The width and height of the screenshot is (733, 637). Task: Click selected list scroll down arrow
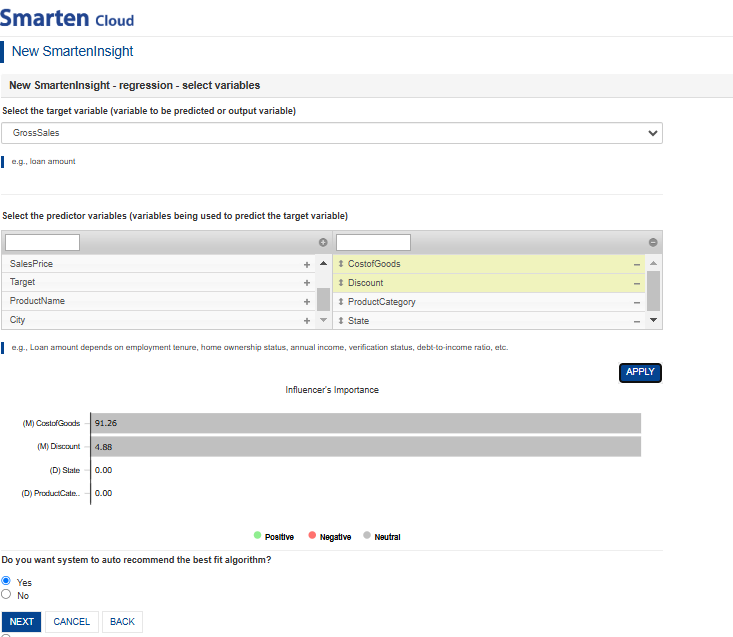coord(654,320)
